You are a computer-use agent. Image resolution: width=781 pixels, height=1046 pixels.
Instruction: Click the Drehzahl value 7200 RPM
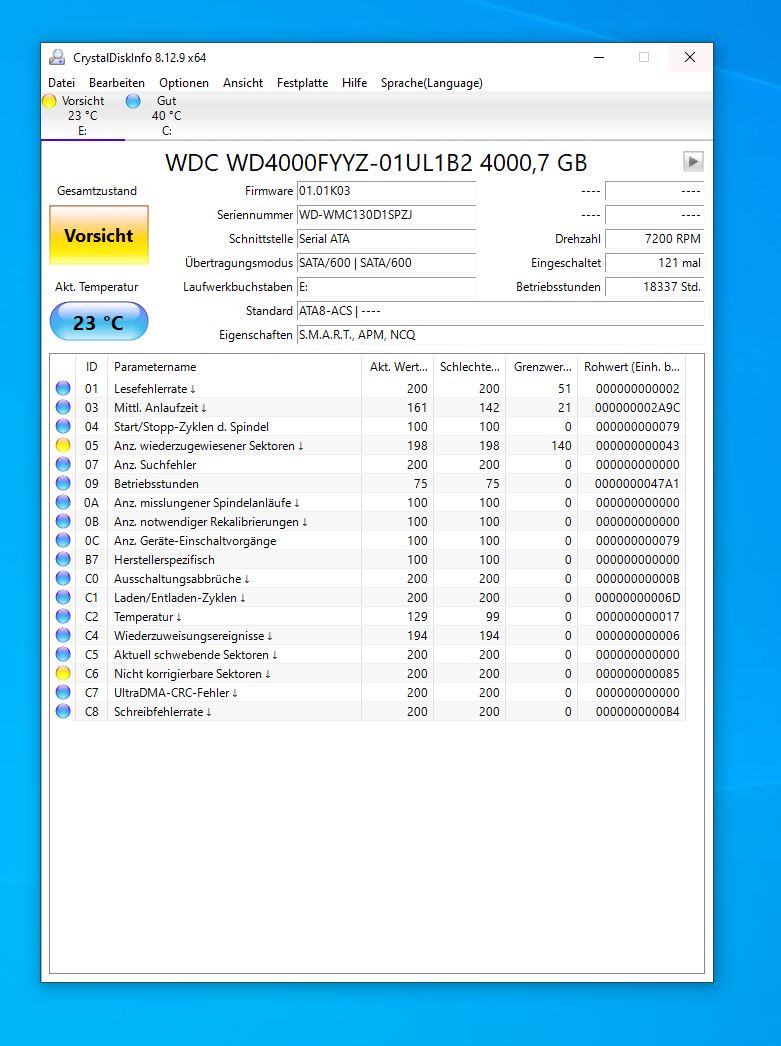click(654, 239)
